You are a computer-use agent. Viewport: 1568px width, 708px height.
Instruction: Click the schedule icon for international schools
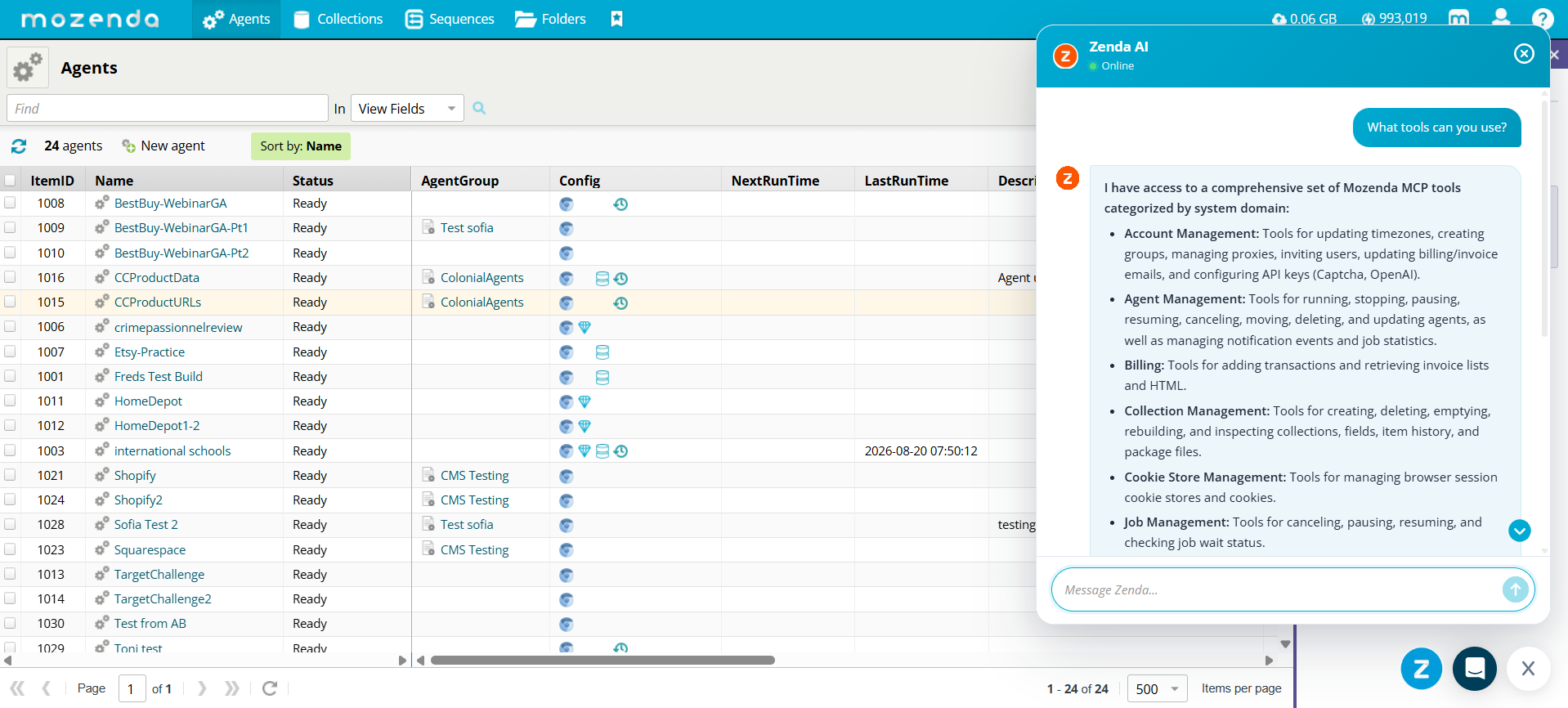tap(620, 450)
